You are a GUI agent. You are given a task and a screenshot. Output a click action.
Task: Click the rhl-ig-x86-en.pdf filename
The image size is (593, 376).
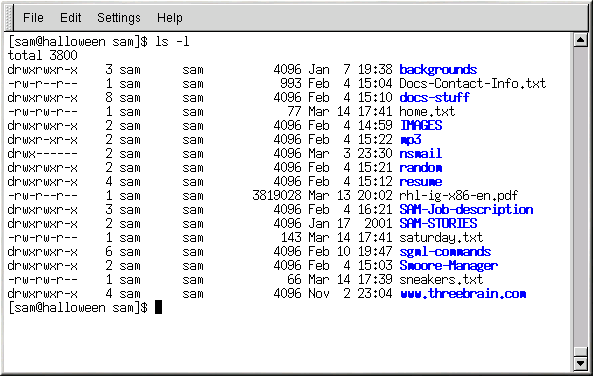coord(458,196)
